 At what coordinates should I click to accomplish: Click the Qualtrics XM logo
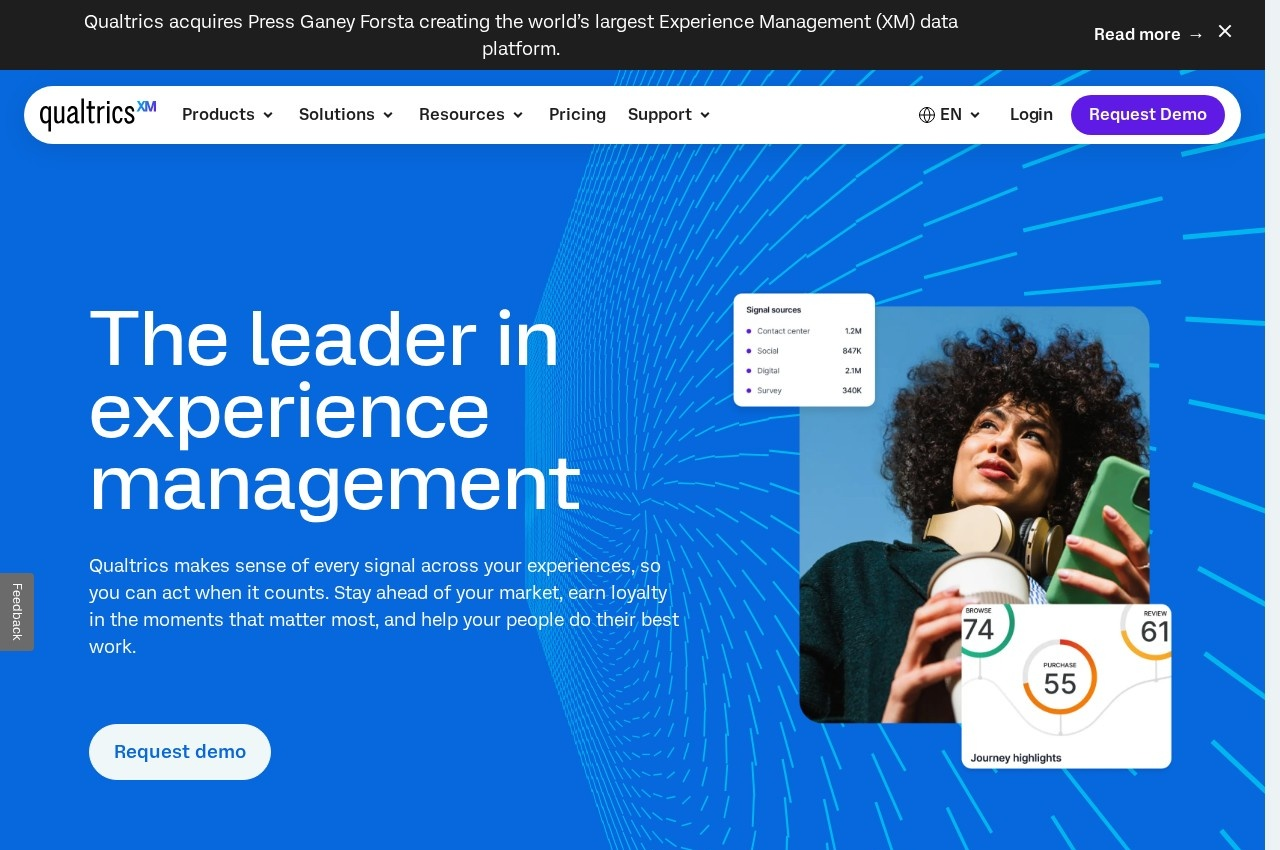pyautogui.click(x=98, y=114)
